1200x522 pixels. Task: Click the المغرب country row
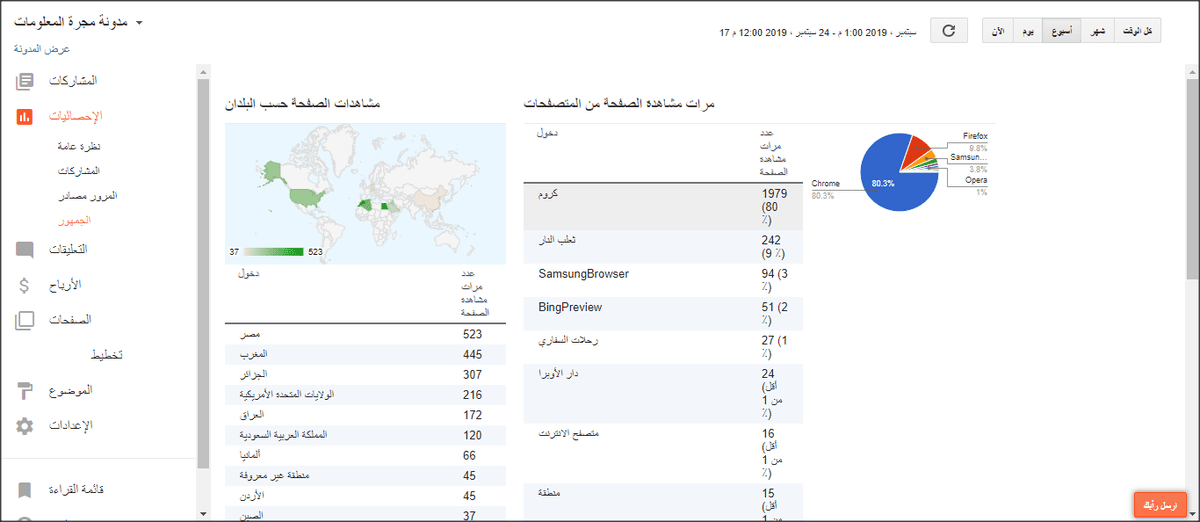pos(365,355)
